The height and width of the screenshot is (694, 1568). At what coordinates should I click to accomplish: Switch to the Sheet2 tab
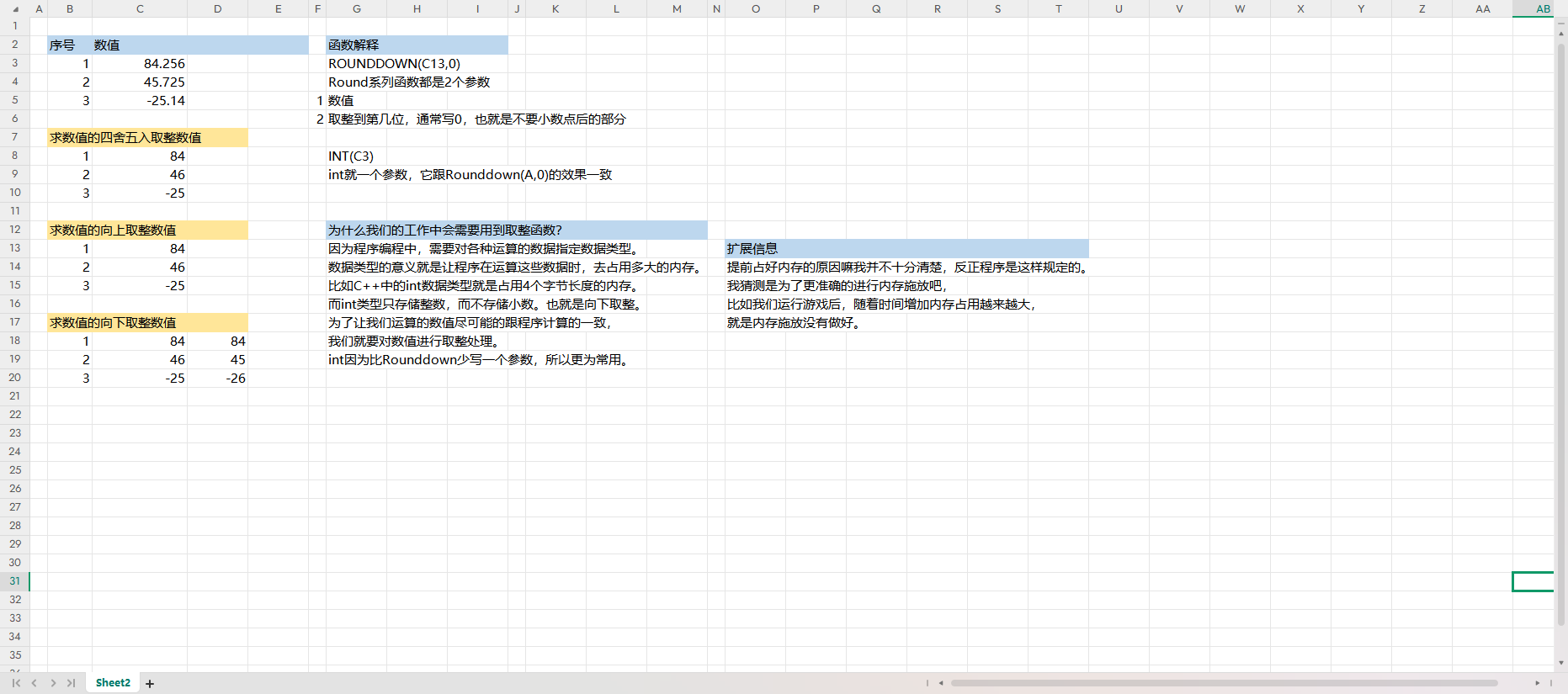113,683
